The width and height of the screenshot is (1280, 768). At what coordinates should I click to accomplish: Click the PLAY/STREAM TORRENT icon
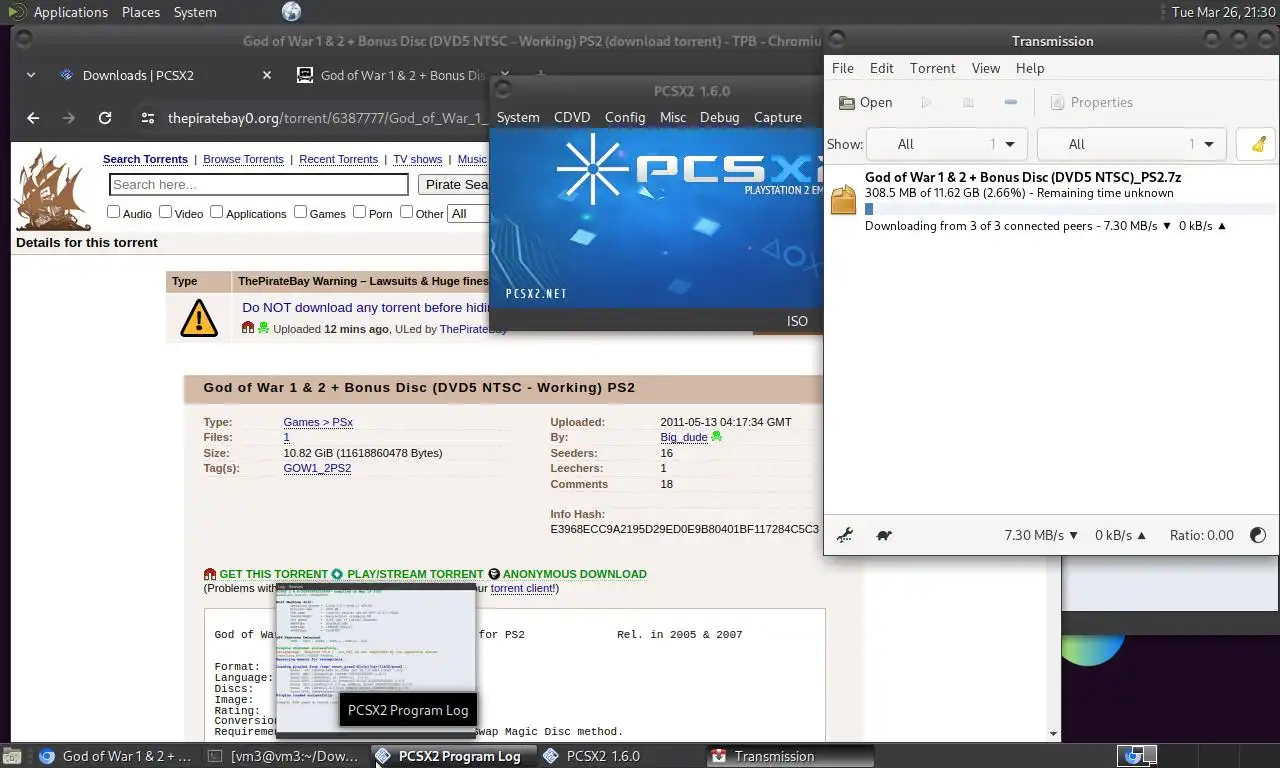pyautogui.click(x=337, y=574)
